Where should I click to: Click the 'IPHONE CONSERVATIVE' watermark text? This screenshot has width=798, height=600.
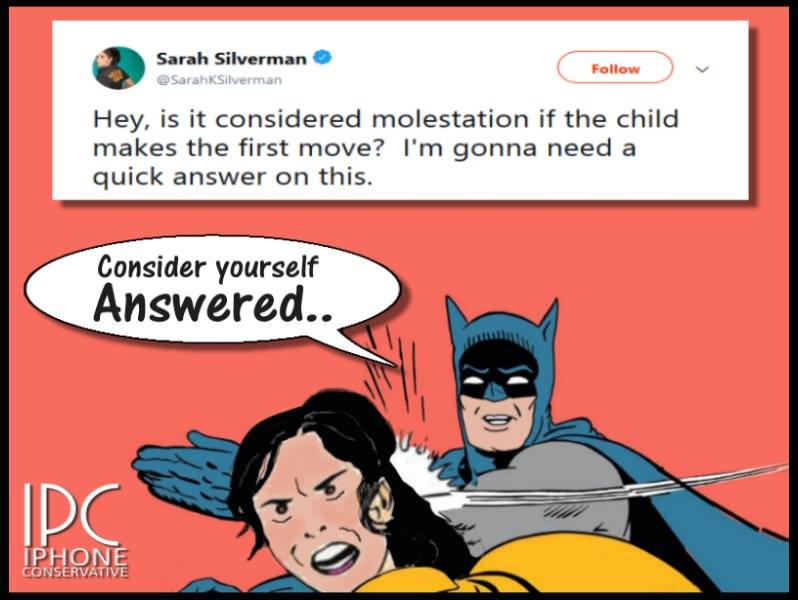click(75, 563)
